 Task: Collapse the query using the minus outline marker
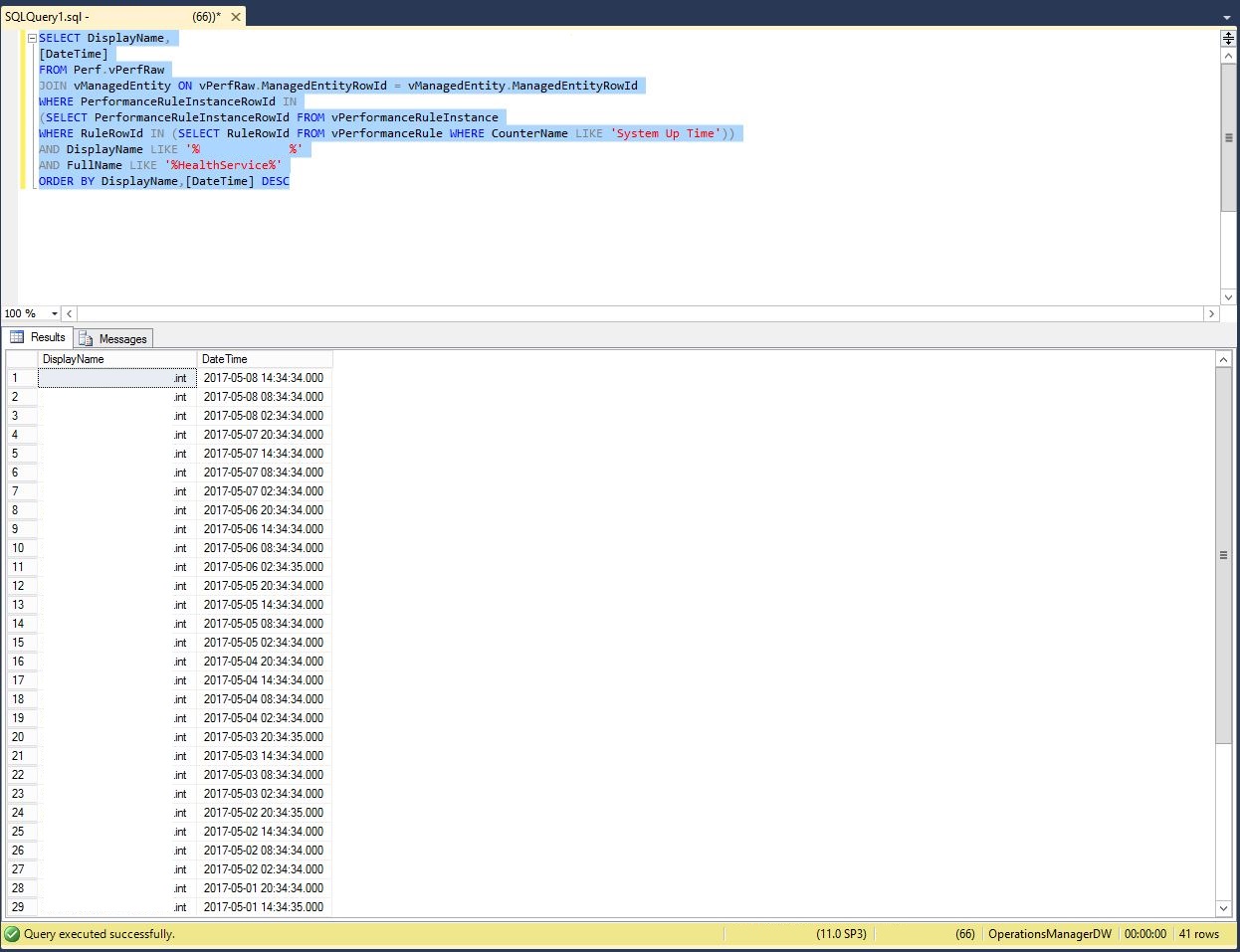(31, 37)
